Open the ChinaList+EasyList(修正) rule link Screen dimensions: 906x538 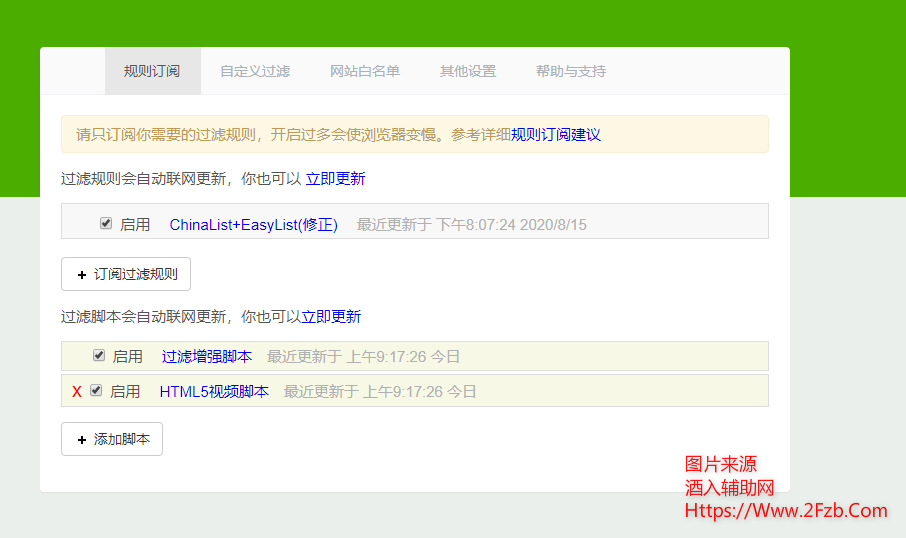[254, 225]
